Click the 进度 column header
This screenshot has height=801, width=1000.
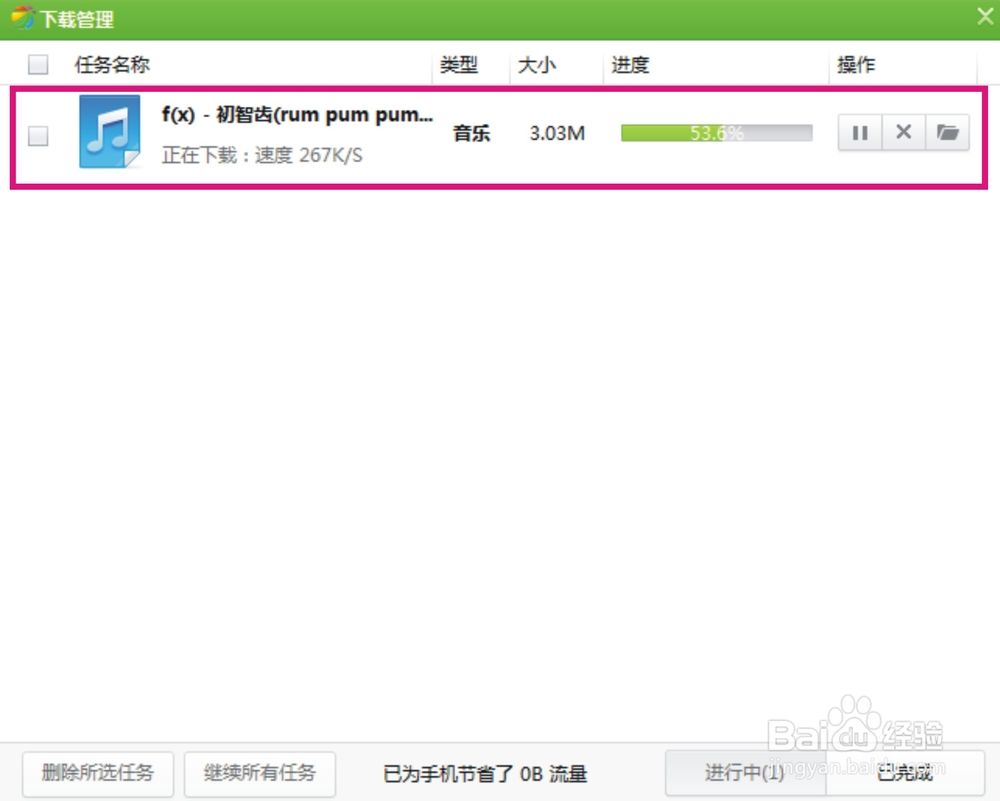click(x=630, y=64)
